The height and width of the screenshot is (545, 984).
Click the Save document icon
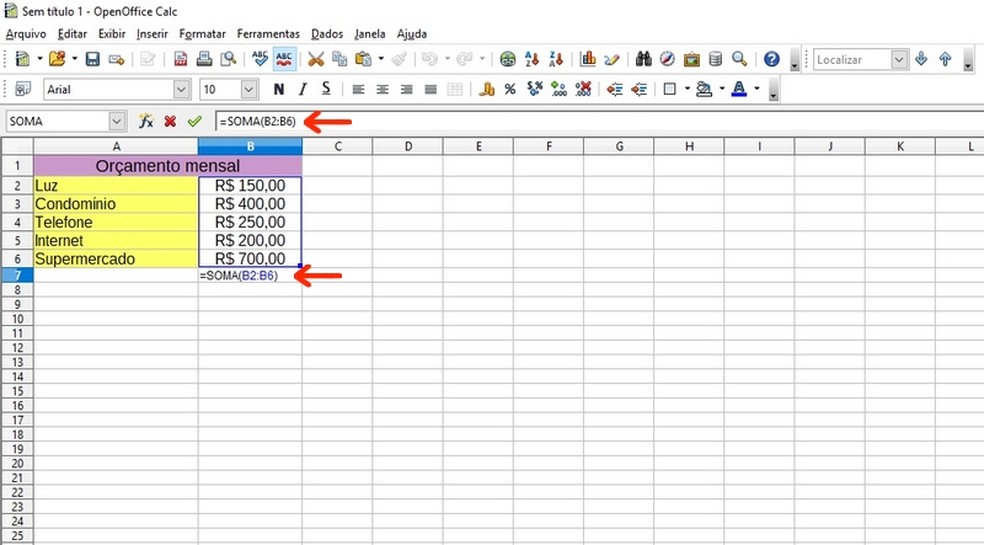pyautogui.click(x=93, y=60)
